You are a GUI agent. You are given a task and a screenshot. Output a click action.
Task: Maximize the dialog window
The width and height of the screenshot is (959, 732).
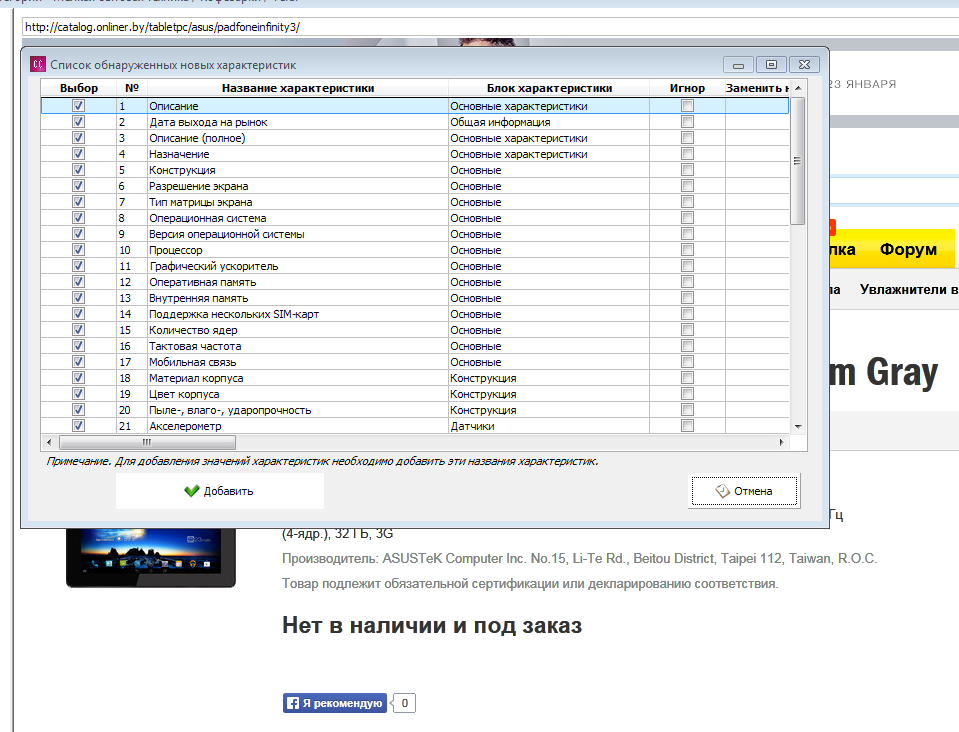point(771,64)
